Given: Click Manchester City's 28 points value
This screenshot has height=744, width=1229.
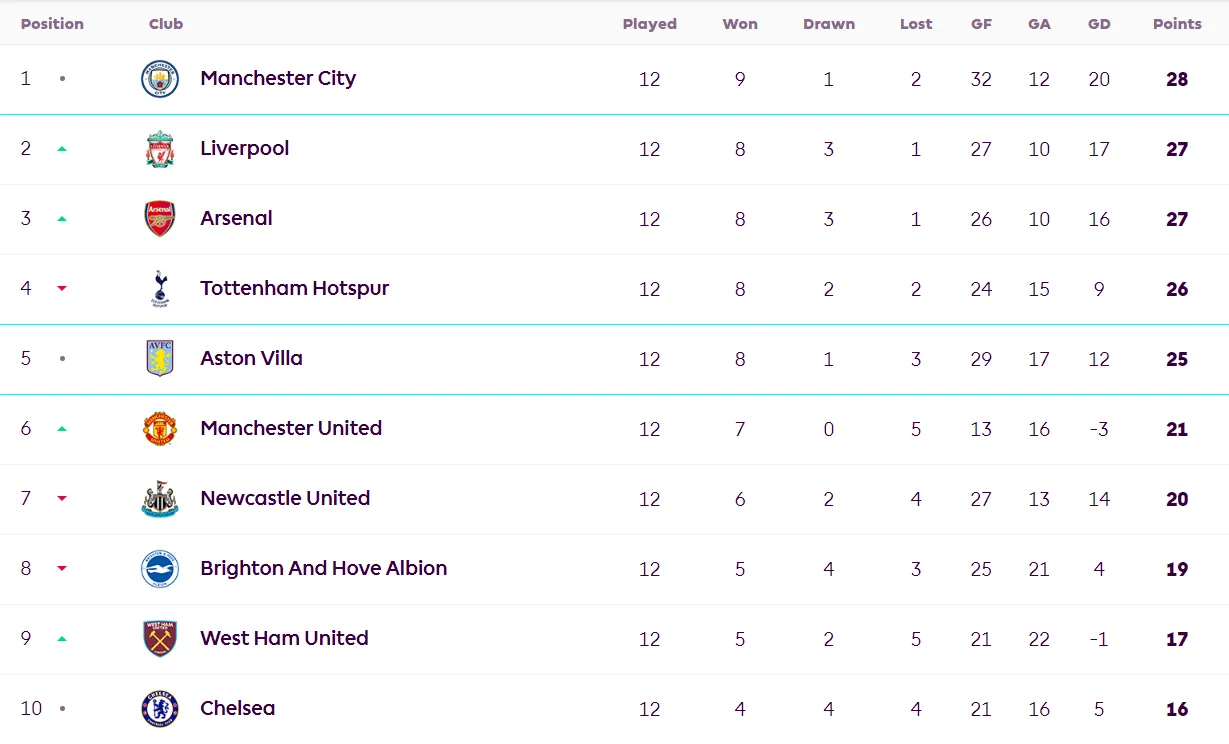Looking at the screenshot, I should (1177, 79).
